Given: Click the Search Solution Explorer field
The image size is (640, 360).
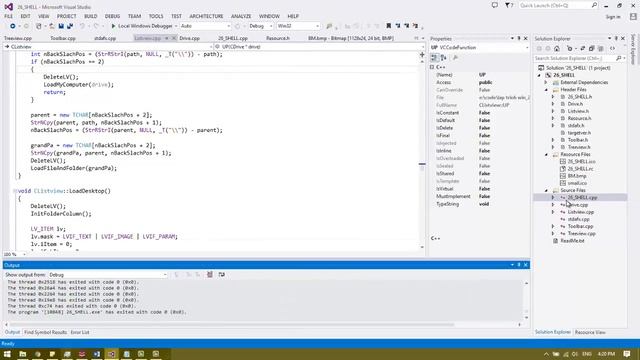Looking at the screenshot, I should (580, 58).
